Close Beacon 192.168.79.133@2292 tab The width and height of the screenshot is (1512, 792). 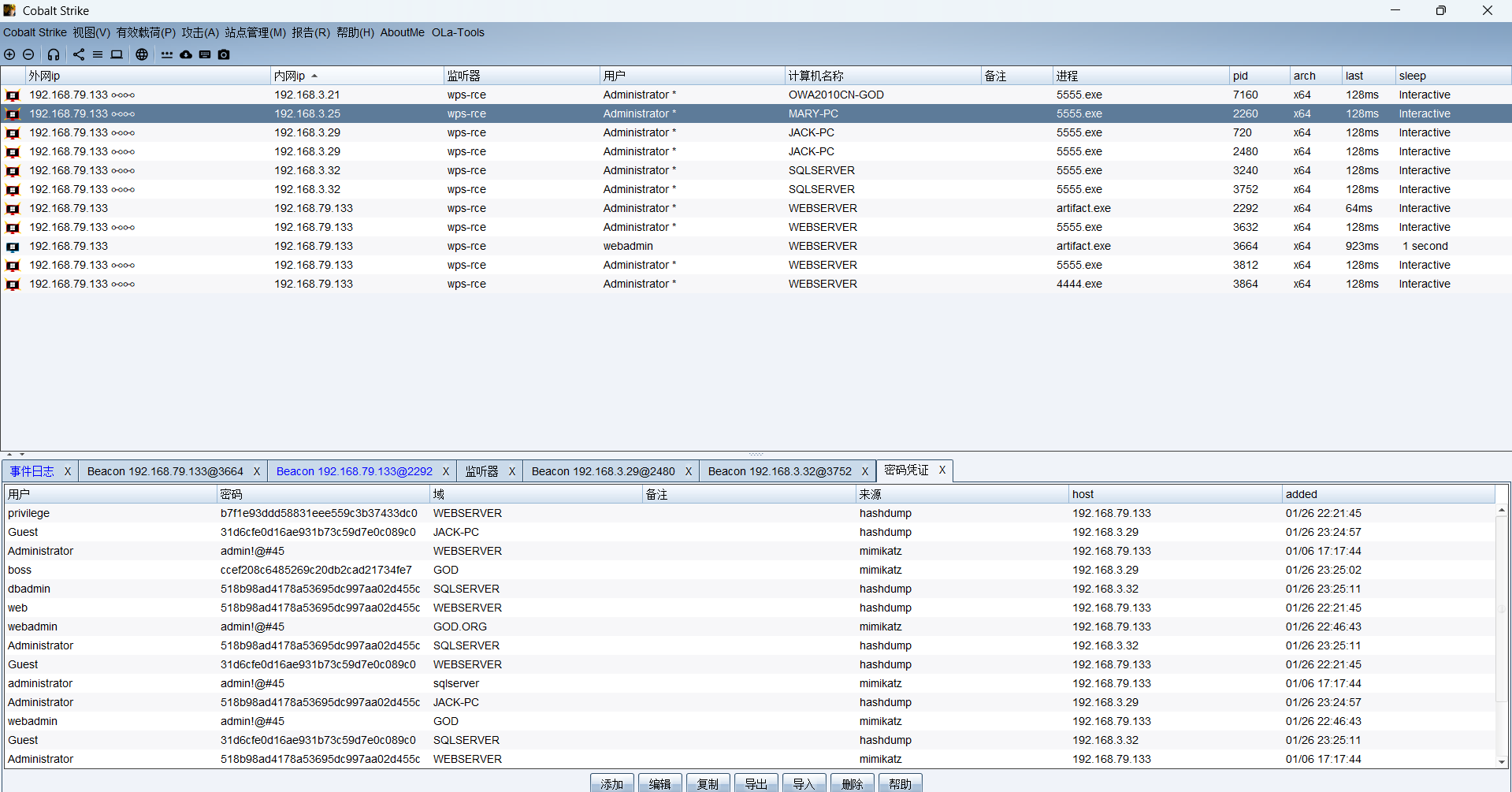click(446, 471)
